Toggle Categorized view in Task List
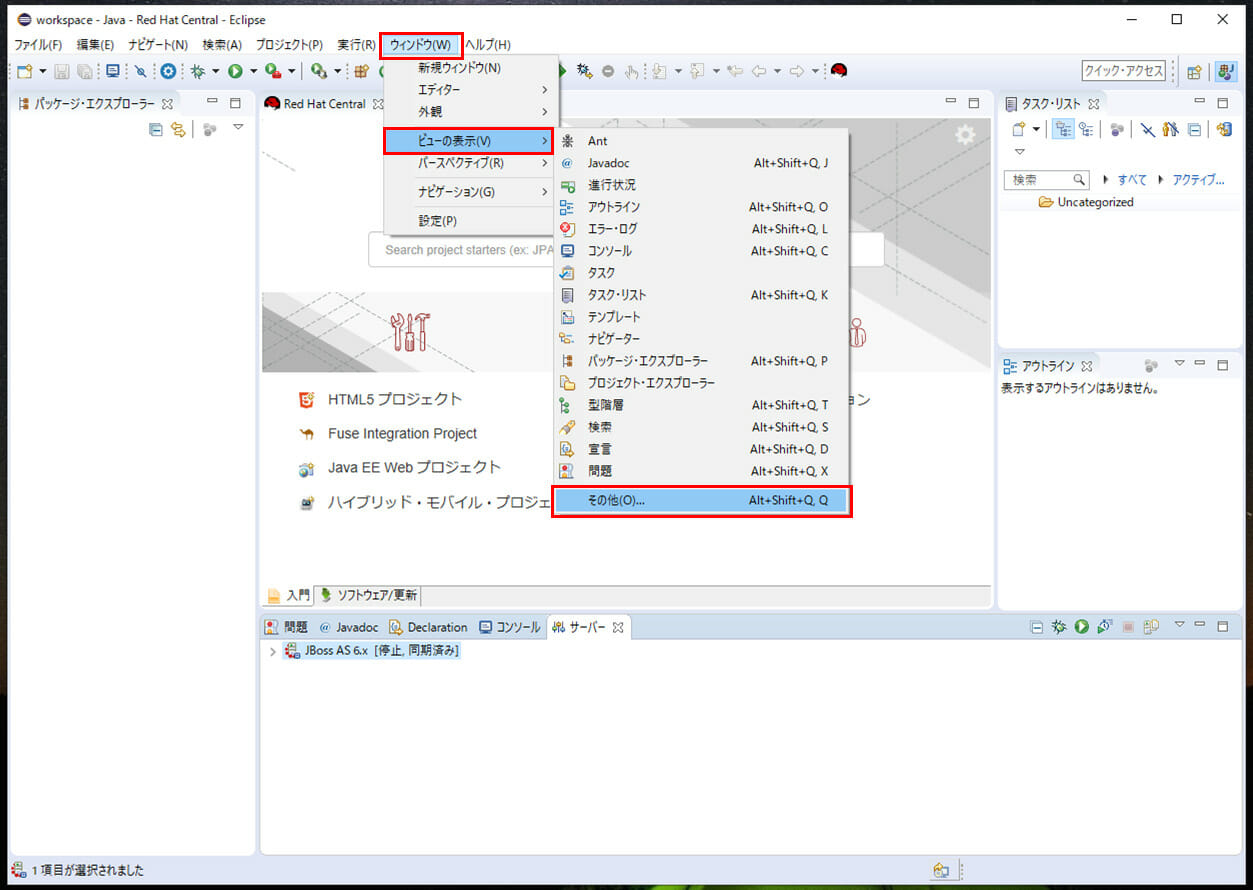This screenshot has width=1253, height=890. [1064, 129]
